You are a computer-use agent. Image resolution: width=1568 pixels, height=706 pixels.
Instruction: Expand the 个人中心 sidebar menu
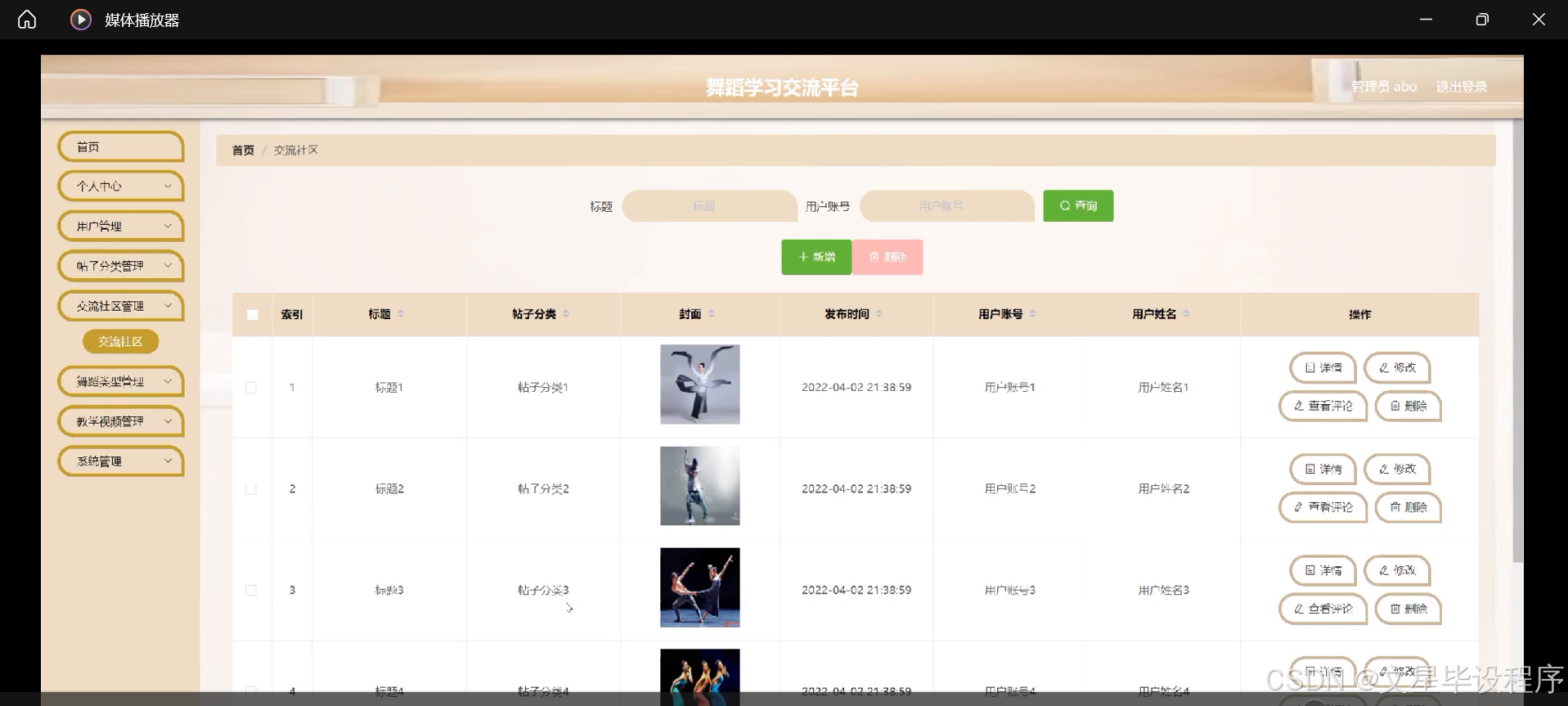(x=121, y=187)
